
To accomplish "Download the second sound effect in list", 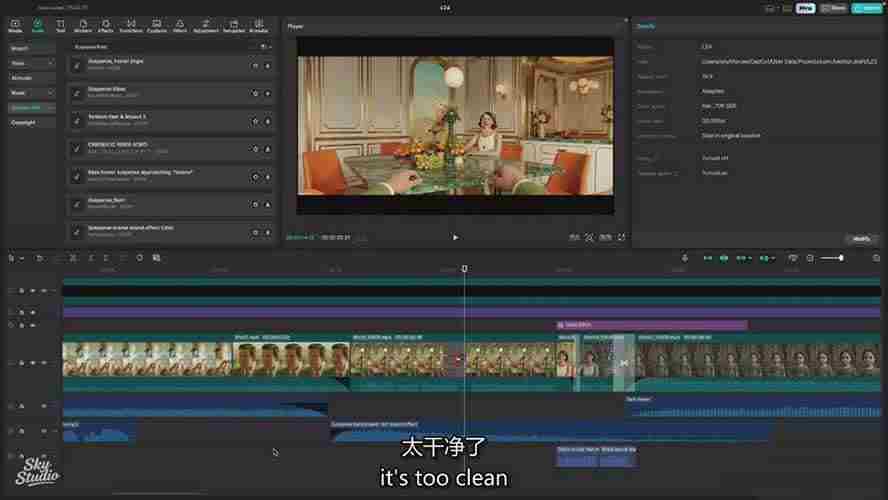I will pos(268,93).
